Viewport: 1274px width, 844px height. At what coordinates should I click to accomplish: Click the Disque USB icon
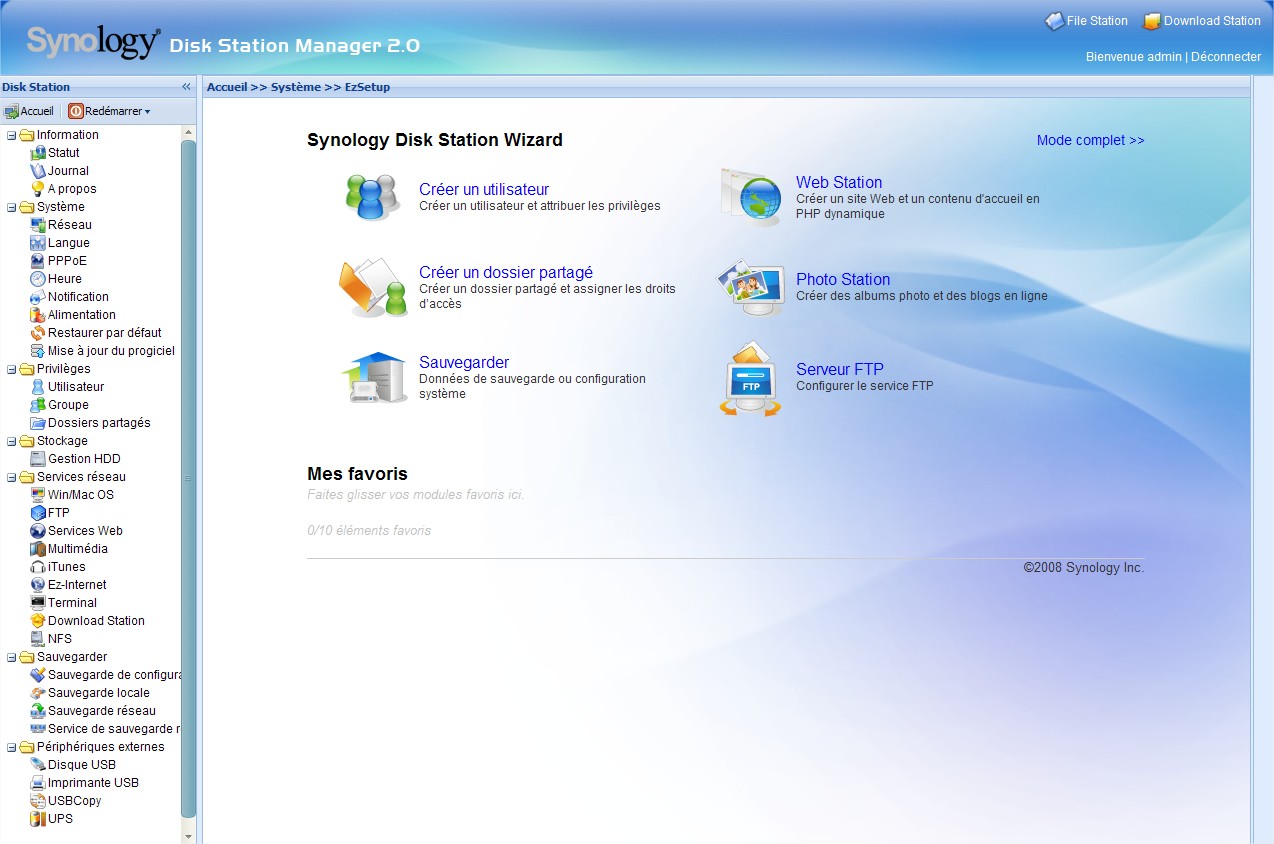pyautogui.click(x=38, y=765)
